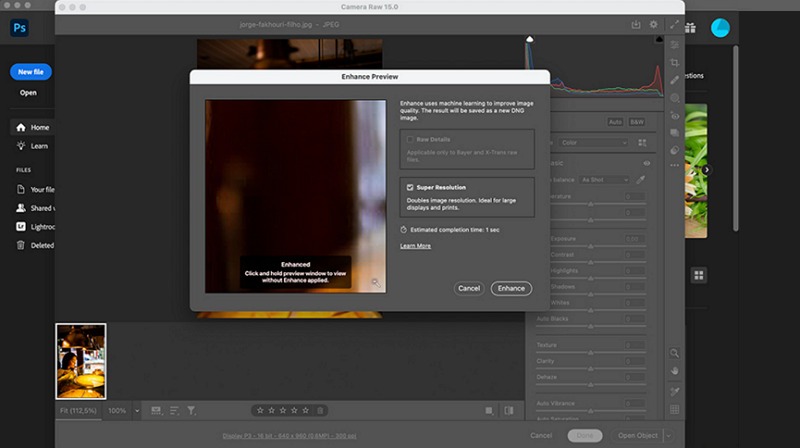The height and width of the screenshot is (448, 800).
Task: Click the Fit (112,5%) zoom option
Action: (x=78, y=411)
